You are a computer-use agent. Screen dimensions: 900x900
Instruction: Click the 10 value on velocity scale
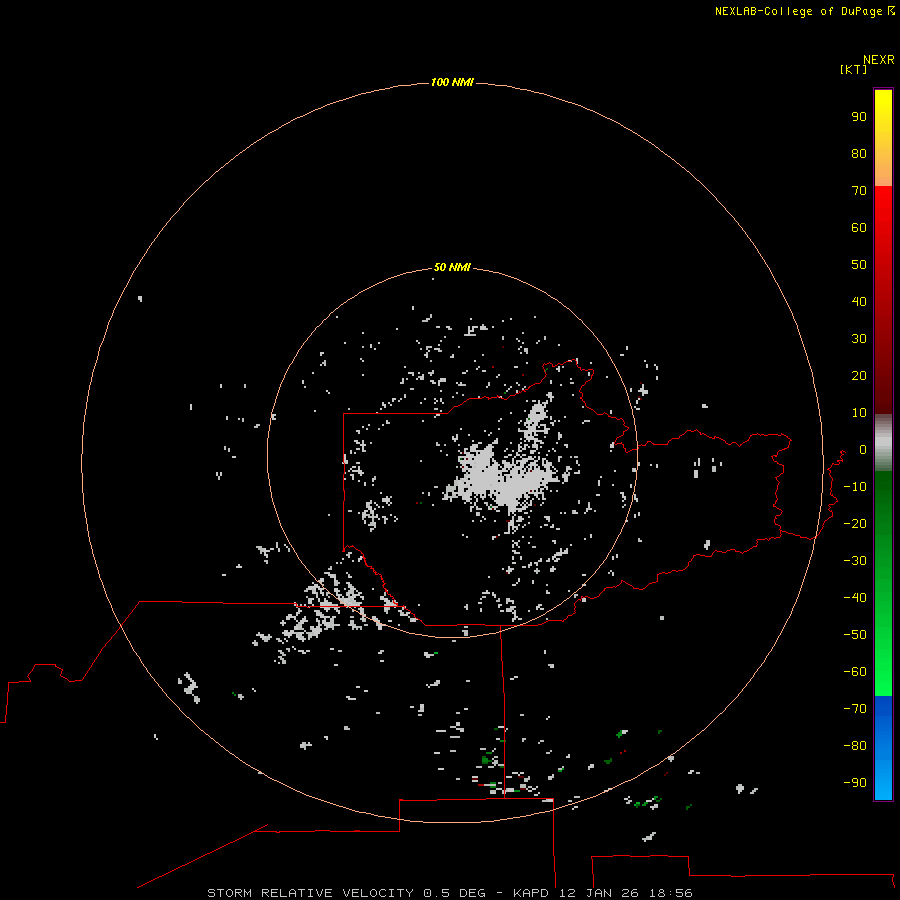(x=859, y=413)
